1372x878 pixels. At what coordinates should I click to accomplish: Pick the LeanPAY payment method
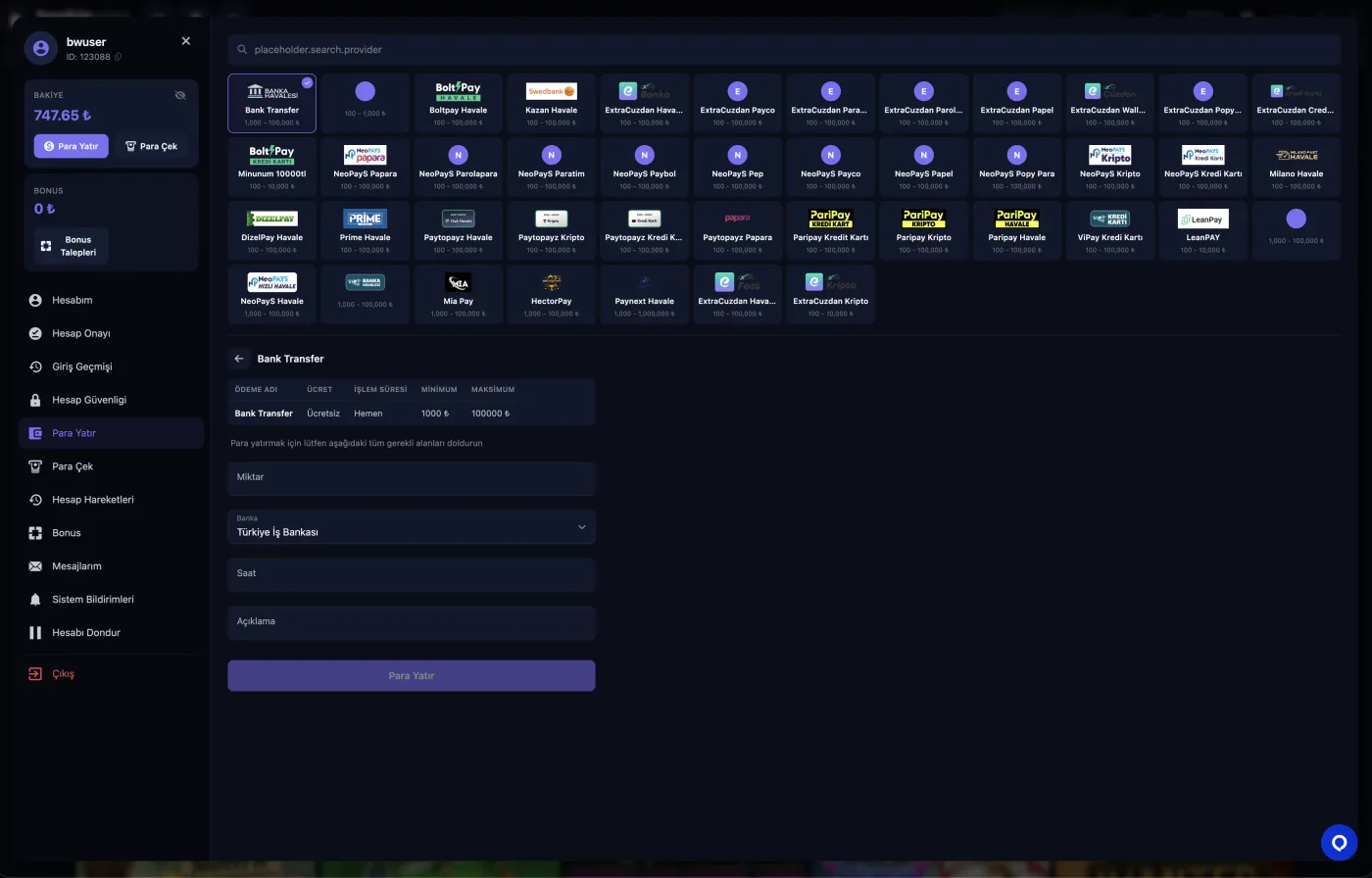pos(1202,229)
